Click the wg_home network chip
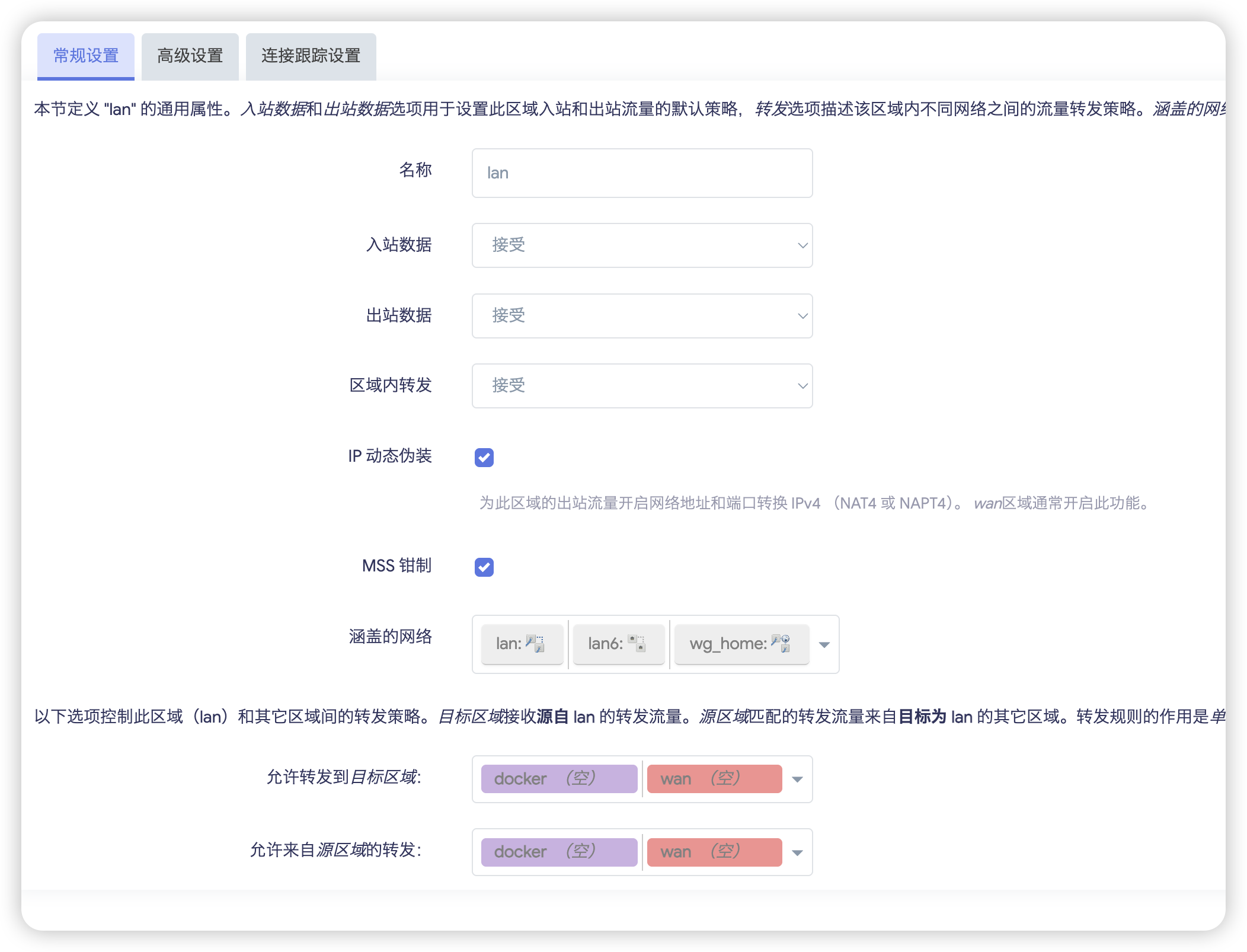The image size is (1247, 952). coord(741,644)
